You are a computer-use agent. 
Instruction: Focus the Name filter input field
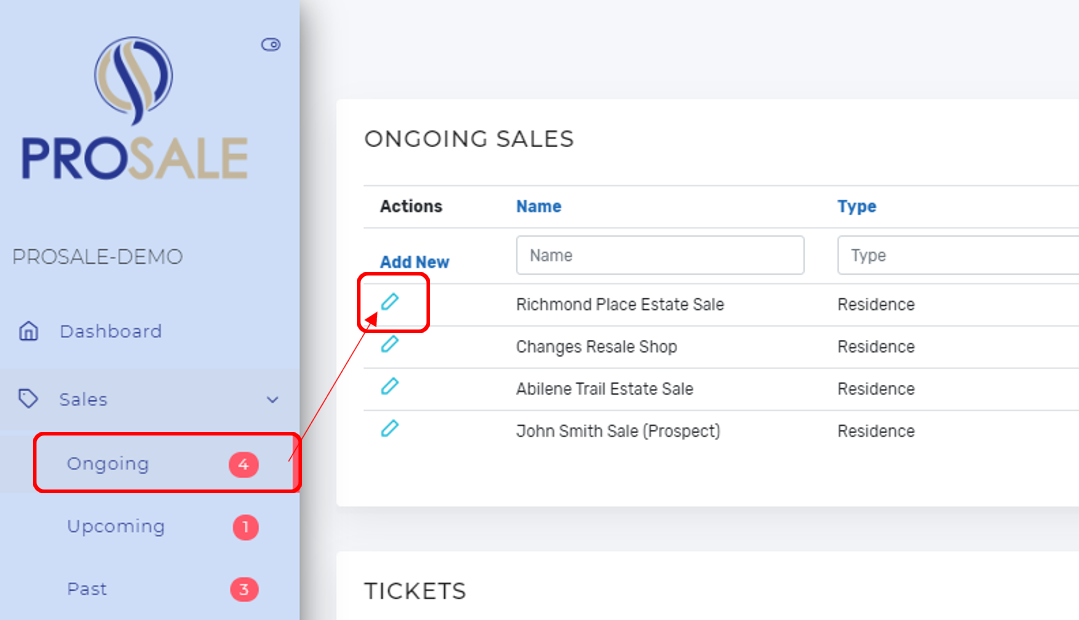[x=660, y=255]
